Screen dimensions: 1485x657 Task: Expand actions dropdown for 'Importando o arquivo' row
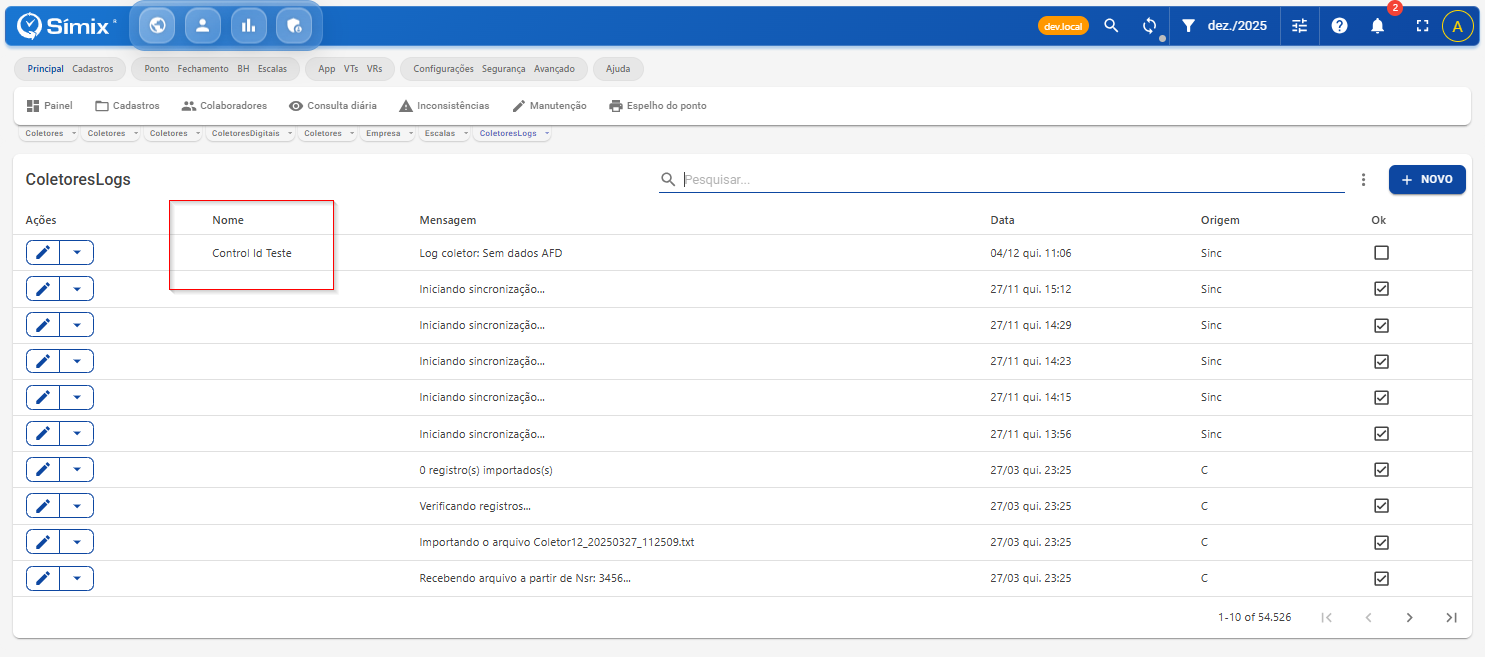[x=77, y=542]
